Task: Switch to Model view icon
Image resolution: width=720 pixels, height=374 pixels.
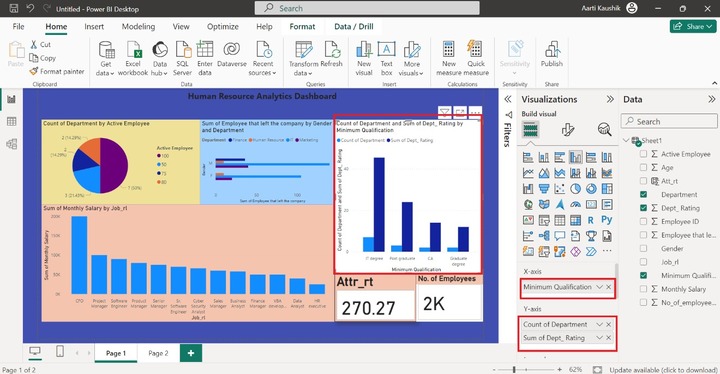Action: 11,144
